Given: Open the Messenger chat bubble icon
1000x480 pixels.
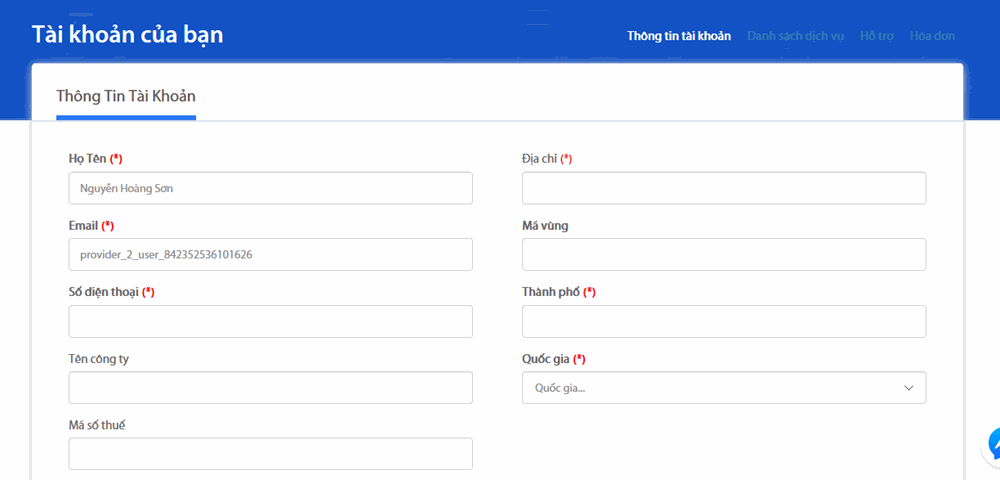Looking at the screenshot, I should tap(994, 444).
